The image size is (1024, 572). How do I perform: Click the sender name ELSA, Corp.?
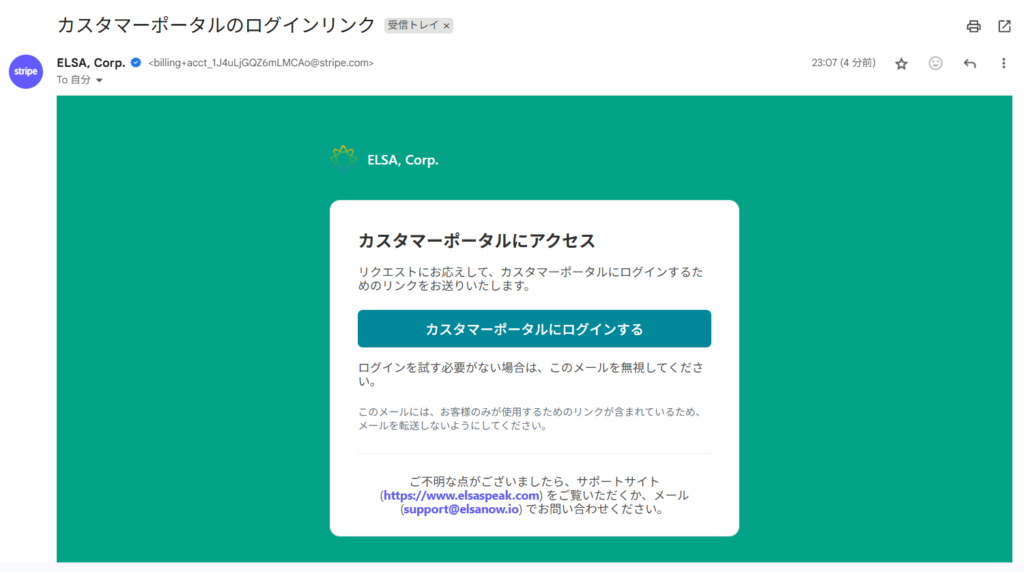pyautogui.click(x=91, y=62)
